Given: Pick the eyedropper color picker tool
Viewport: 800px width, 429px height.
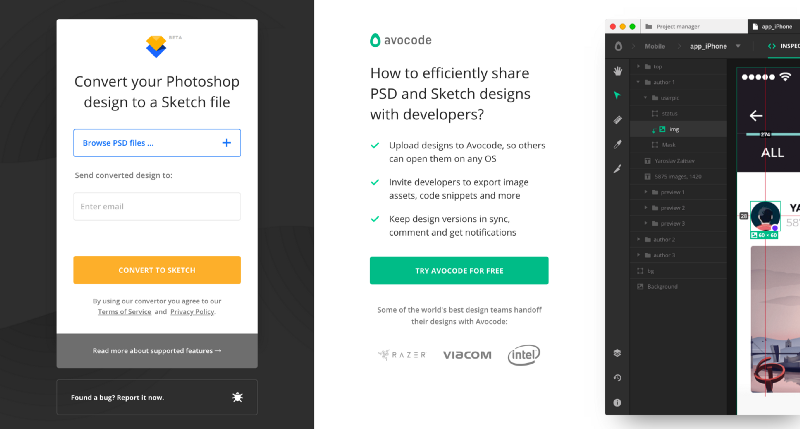Looking at the screenshot, I should point(617,144).
